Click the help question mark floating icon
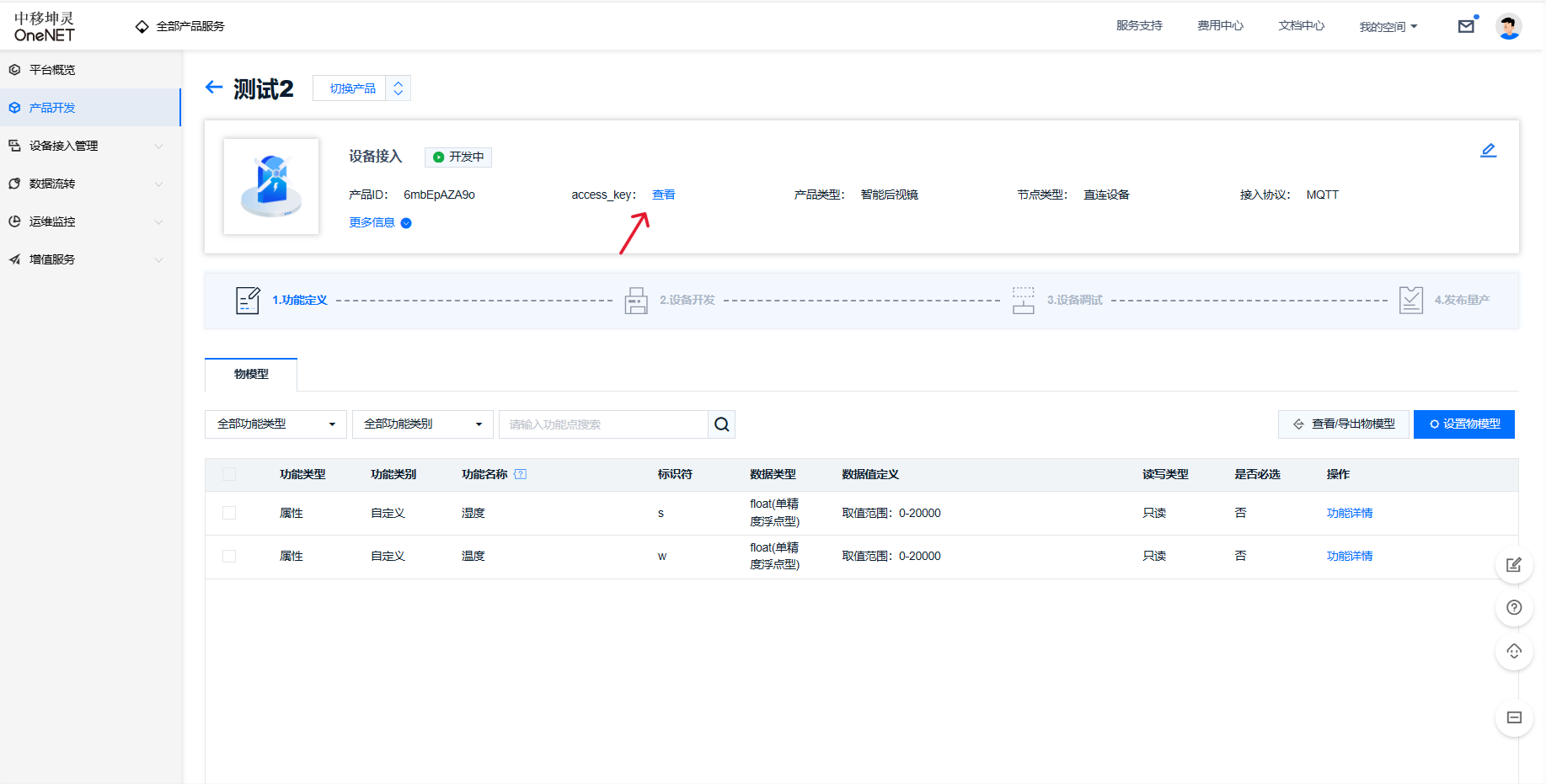This screenshot has height=784, width=1546. [x=1513, y=608]
